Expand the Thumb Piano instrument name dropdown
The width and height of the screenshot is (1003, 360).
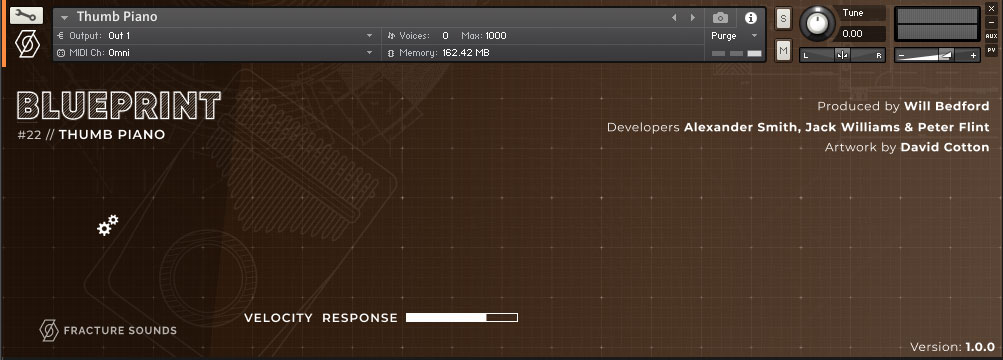65,18
